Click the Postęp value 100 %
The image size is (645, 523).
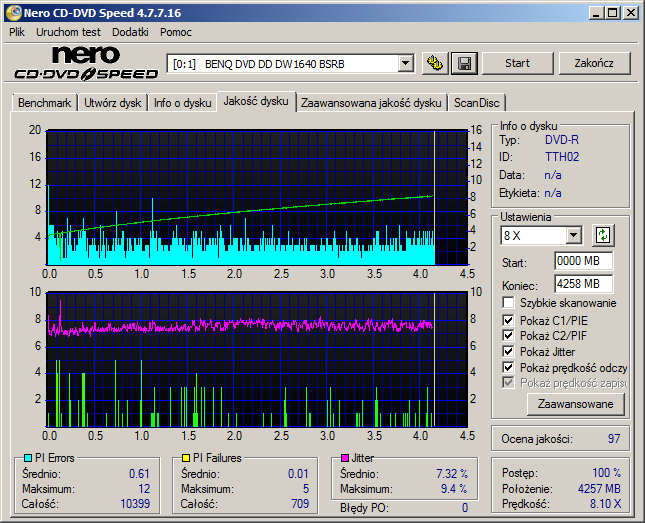point(607,473)
